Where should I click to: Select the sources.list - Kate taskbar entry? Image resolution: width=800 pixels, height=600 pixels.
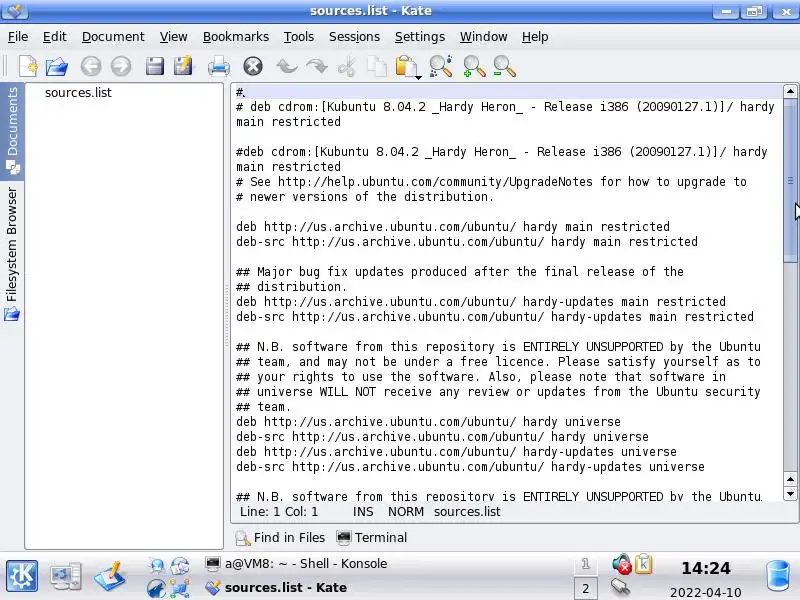[x=276, y=587]
